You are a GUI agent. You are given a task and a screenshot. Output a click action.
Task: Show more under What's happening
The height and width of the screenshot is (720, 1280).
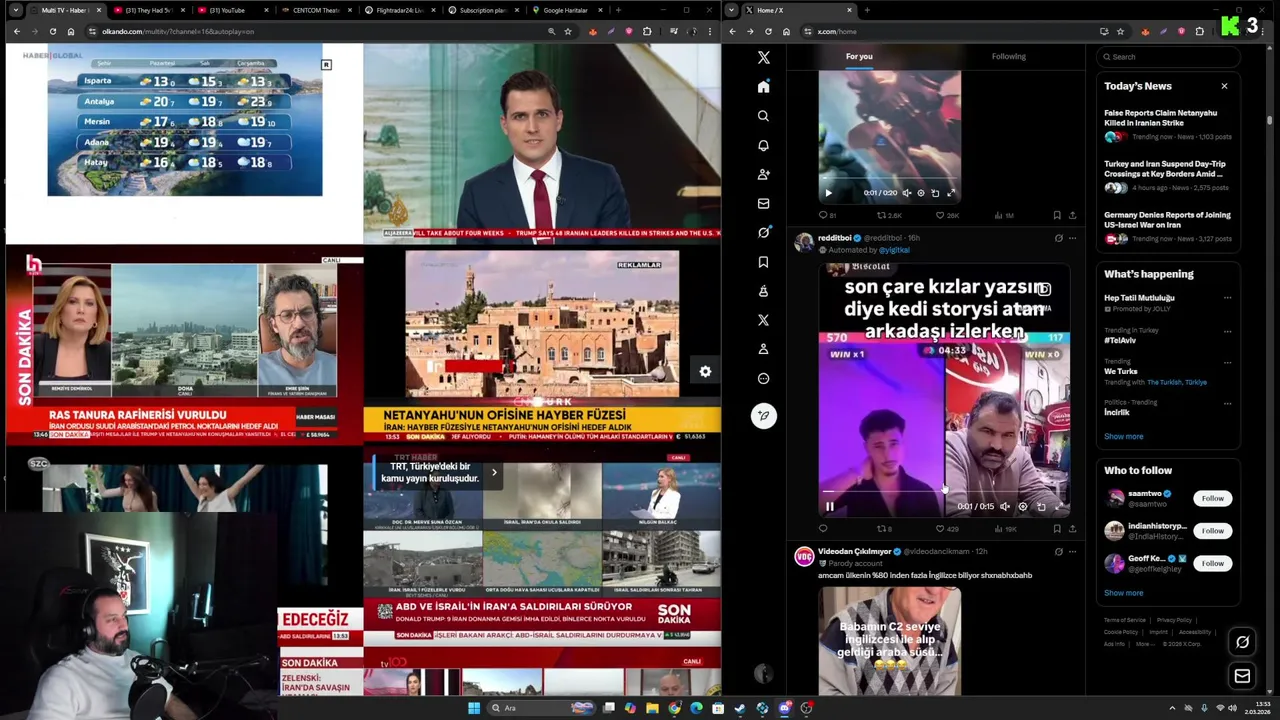pyautogui.click(x=1123, y=436)
